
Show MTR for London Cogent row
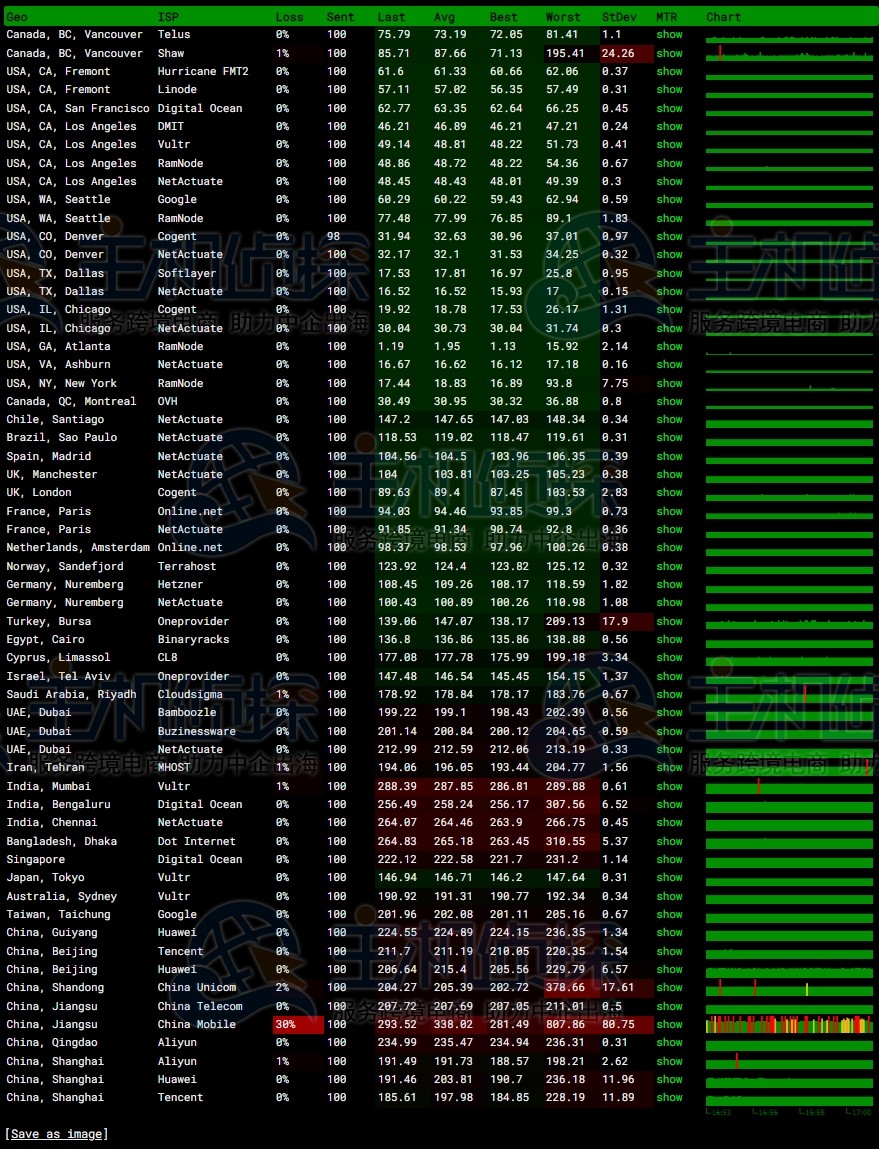pos(669,492)
